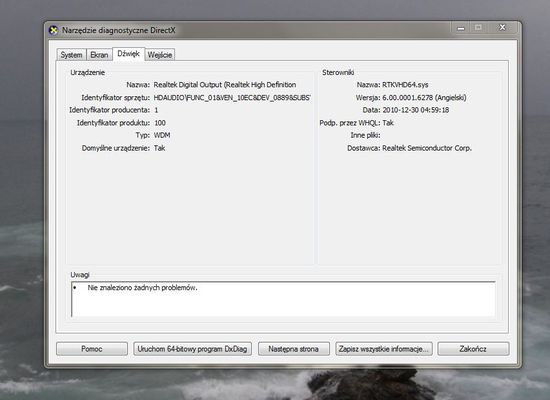This screenshot has height=400, width=550.
Task: Close the DirectX diagnostic window
Action: [x=502, y=28]
